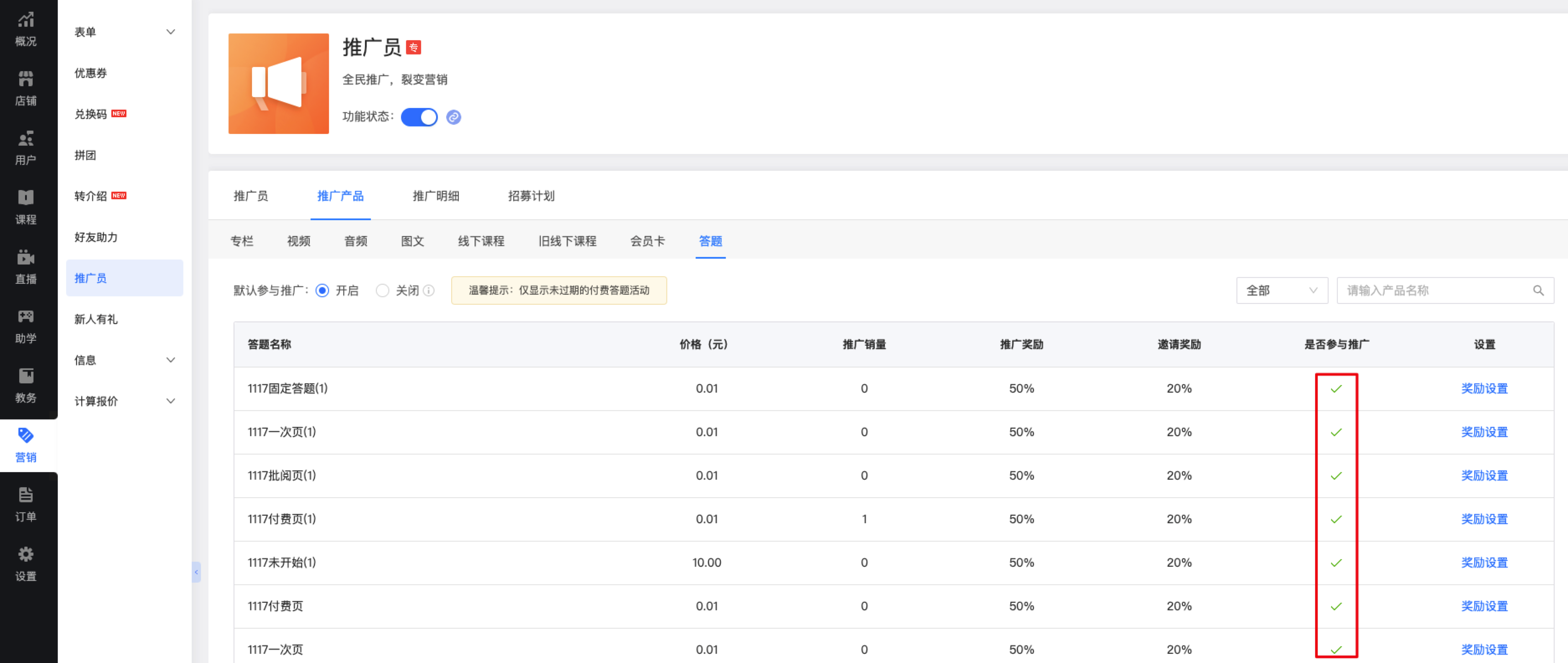The image size is (1568, 663).
Task: Switch to the 图文 sub-tab
Action: tap(413, 241)
